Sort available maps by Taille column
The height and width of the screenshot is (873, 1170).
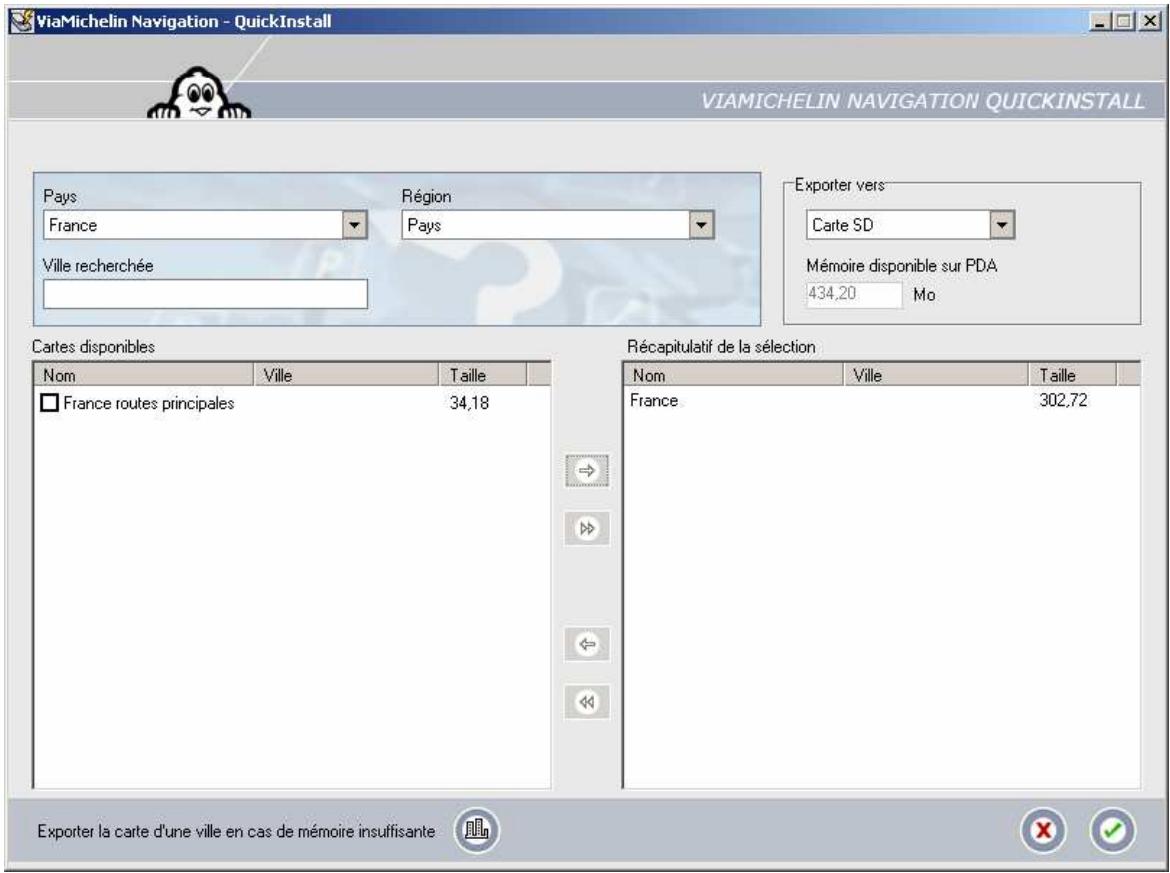tap(483, 375)
